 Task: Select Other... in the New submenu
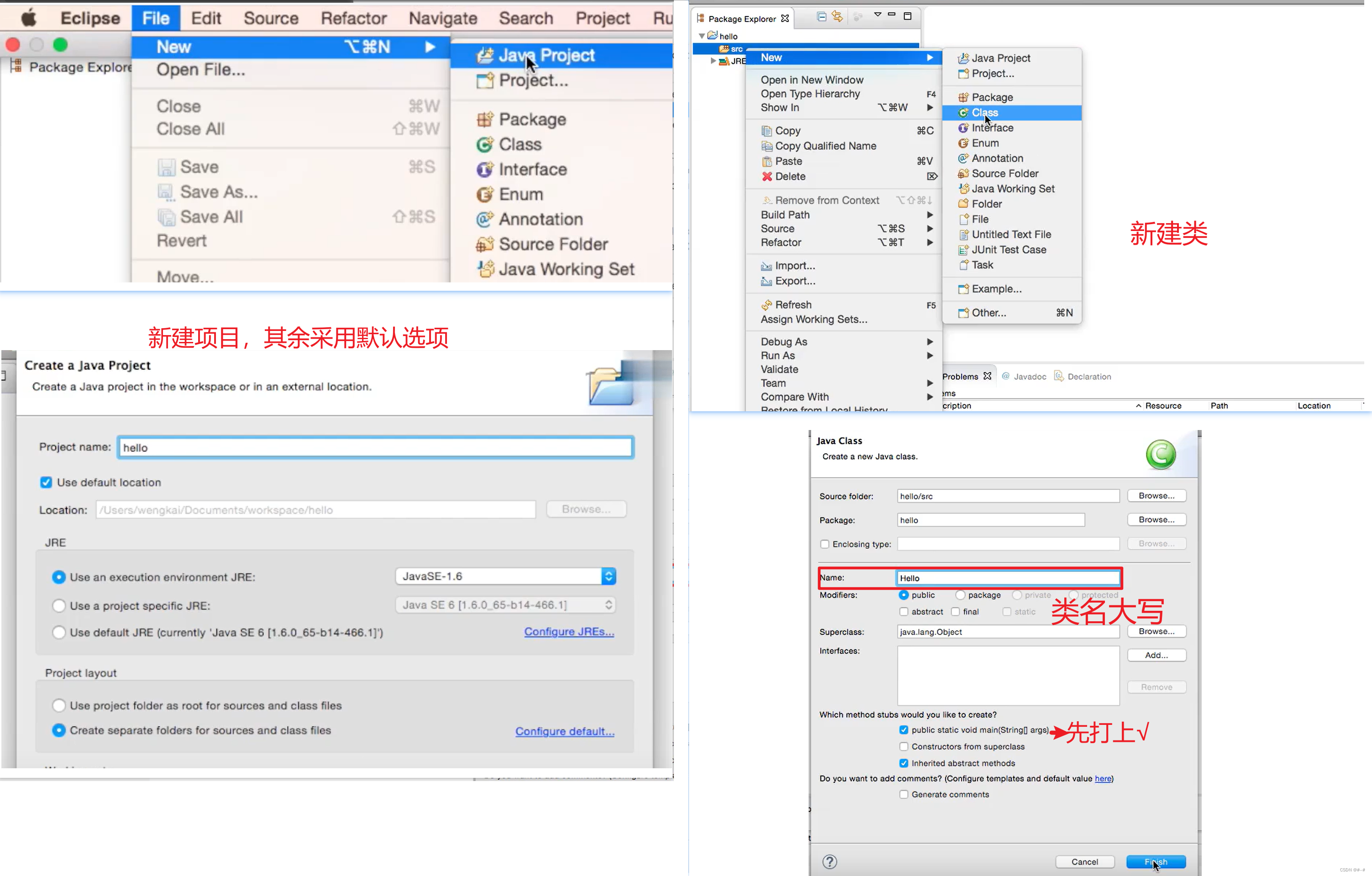coord(1011,313)
